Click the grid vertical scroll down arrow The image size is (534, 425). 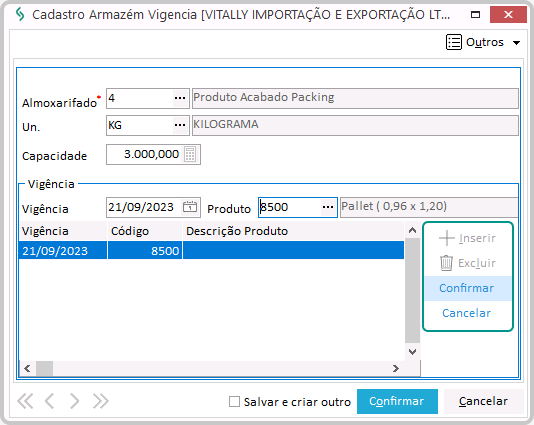pos(412,352)
